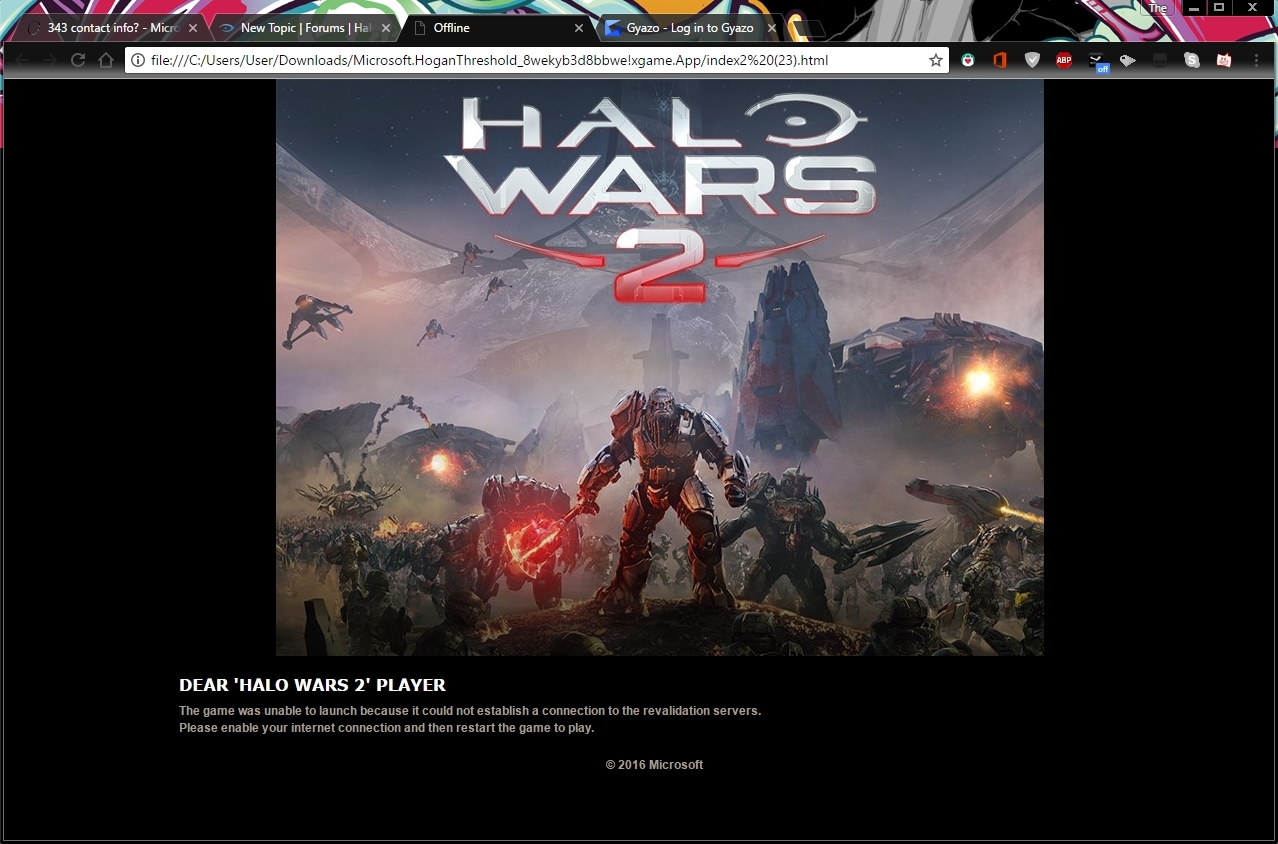Open the Chrome three-dot menu

(1256, 60)
